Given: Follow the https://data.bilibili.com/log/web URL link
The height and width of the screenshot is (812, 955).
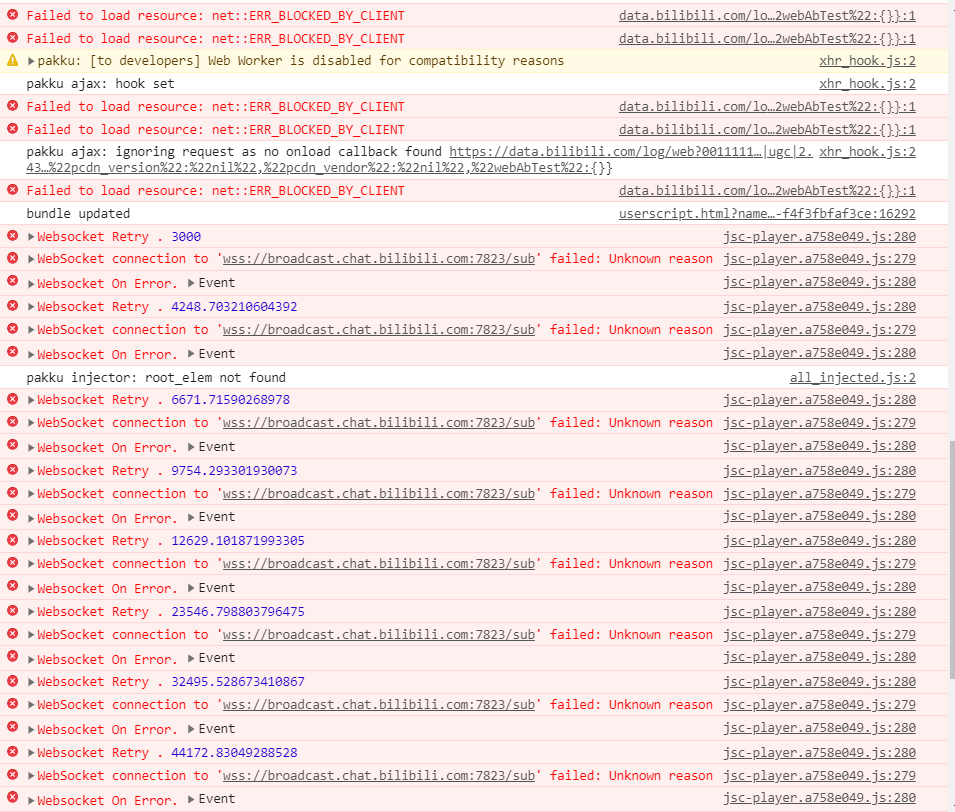Looking at the screenshot, I should point(631,152).
